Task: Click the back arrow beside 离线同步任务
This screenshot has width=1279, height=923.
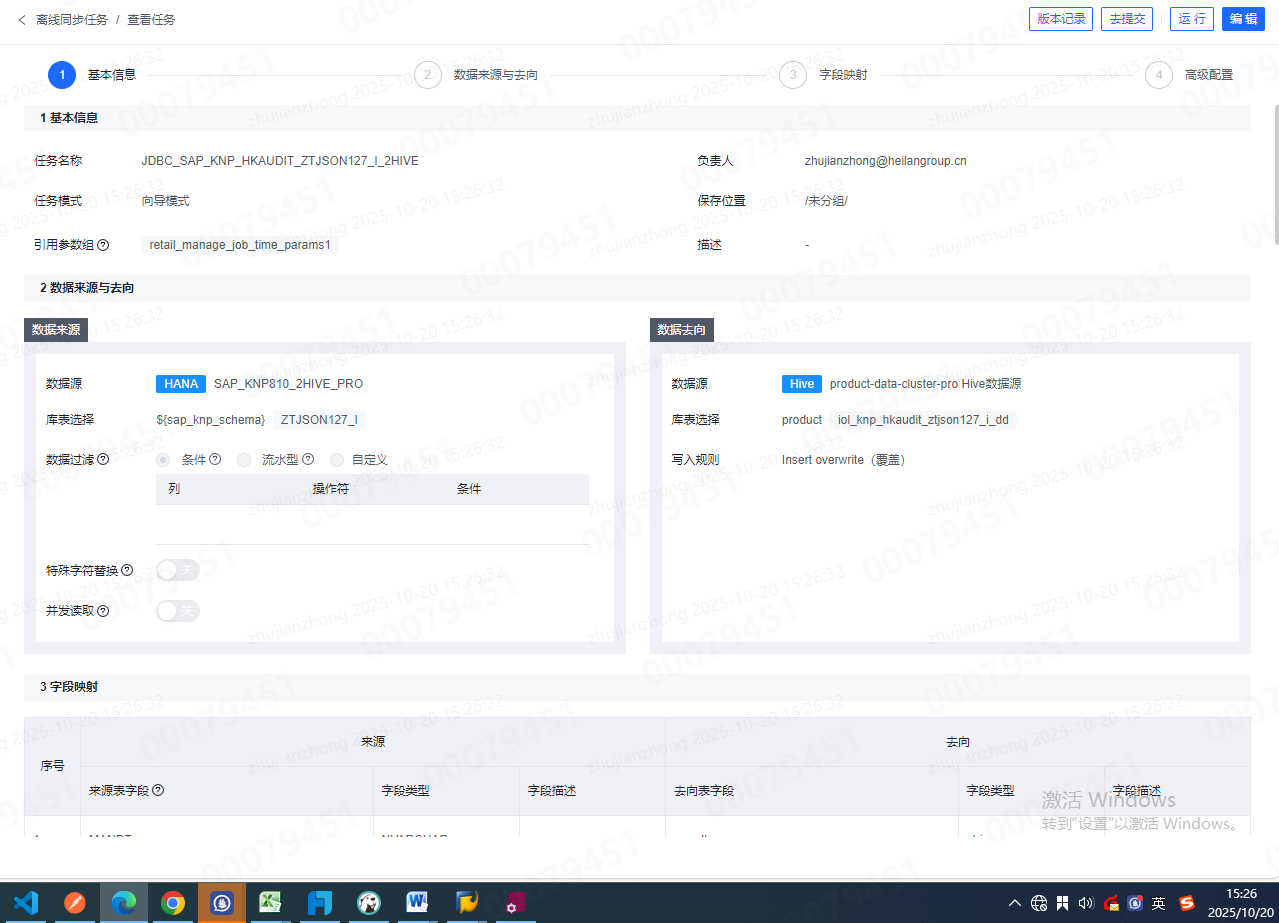Action: click(22, 19)
